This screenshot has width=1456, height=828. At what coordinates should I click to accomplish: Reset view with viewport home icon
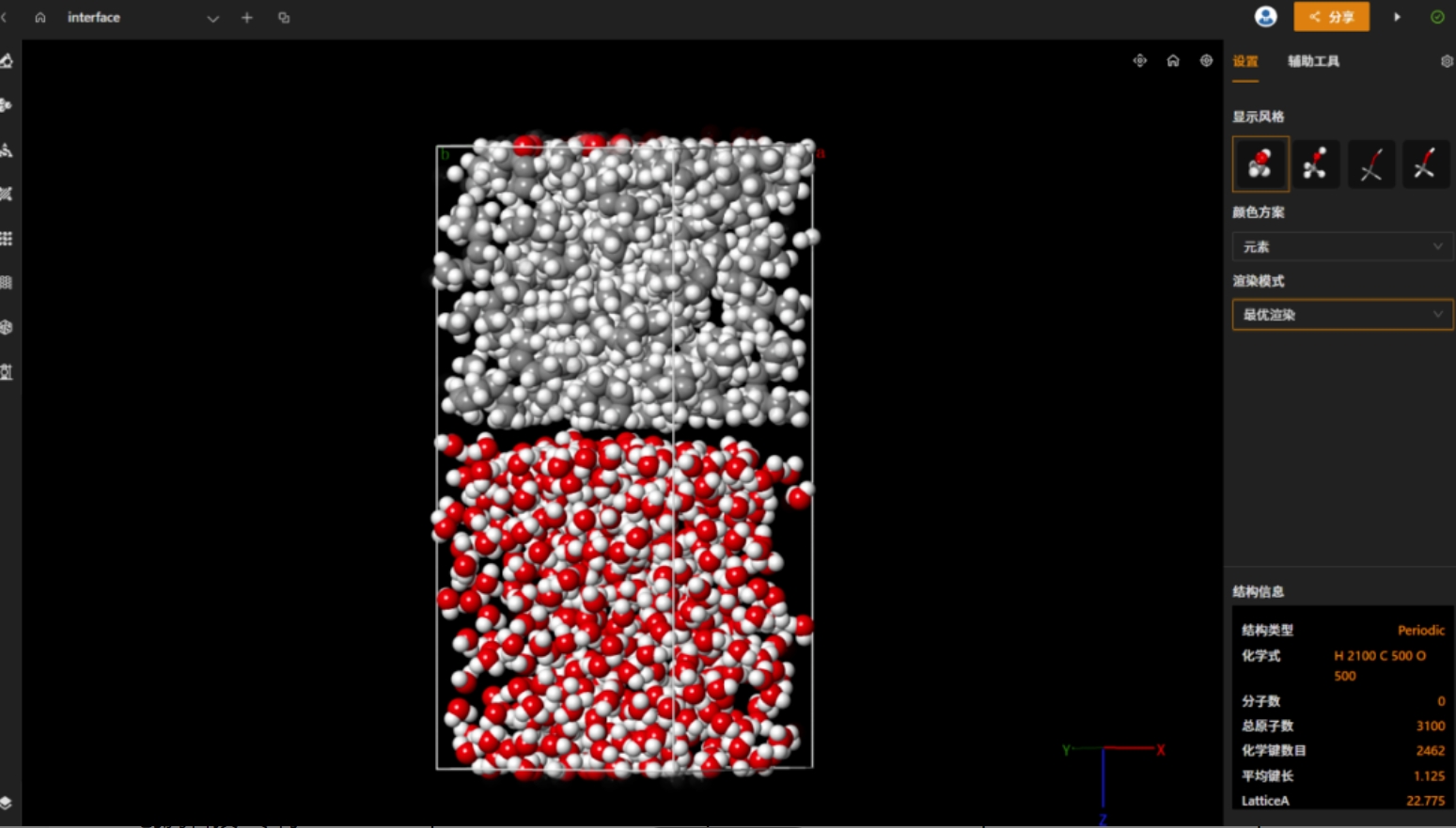[1173, 61]
